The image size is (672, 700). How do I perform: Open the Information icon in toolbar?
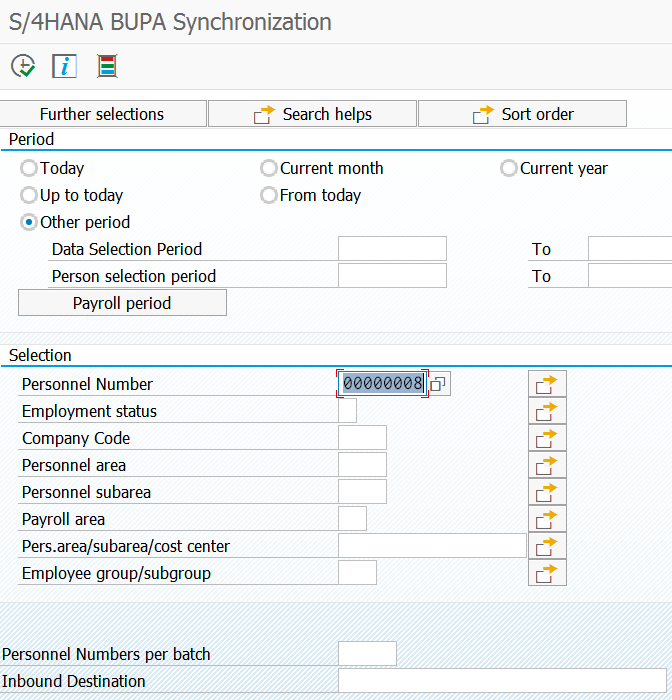tap(65, 66)
